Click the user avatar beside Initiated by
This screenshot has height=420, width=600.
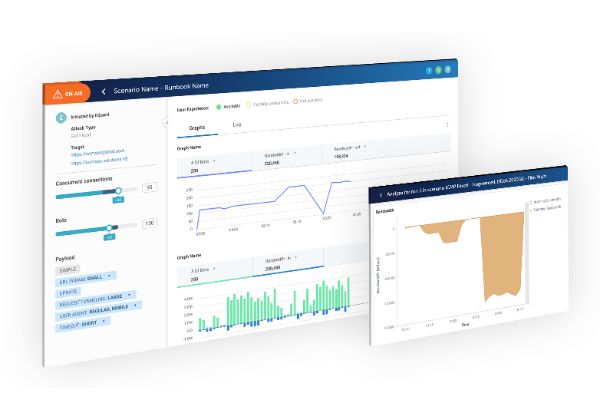tap(61, 117)
